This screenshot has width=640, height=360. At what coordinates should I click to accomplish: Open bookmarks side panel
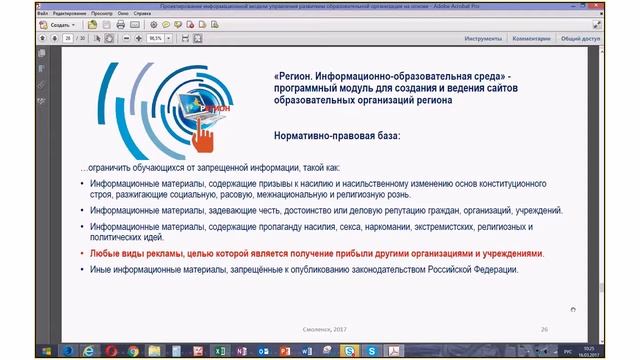click(42, 69)
